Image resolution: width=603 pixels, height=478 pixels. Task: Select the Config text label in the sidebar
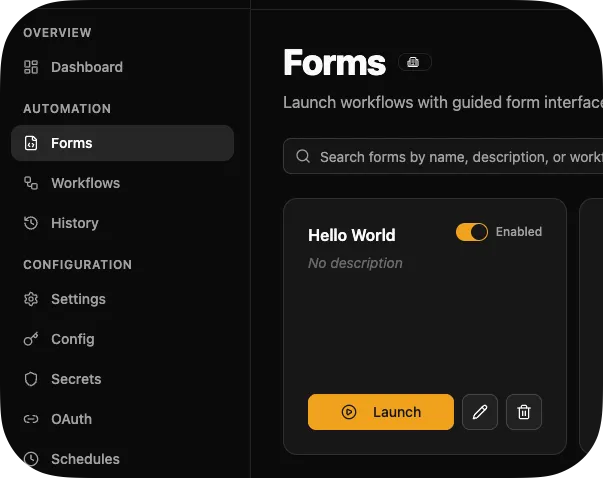tap(73, 339)
